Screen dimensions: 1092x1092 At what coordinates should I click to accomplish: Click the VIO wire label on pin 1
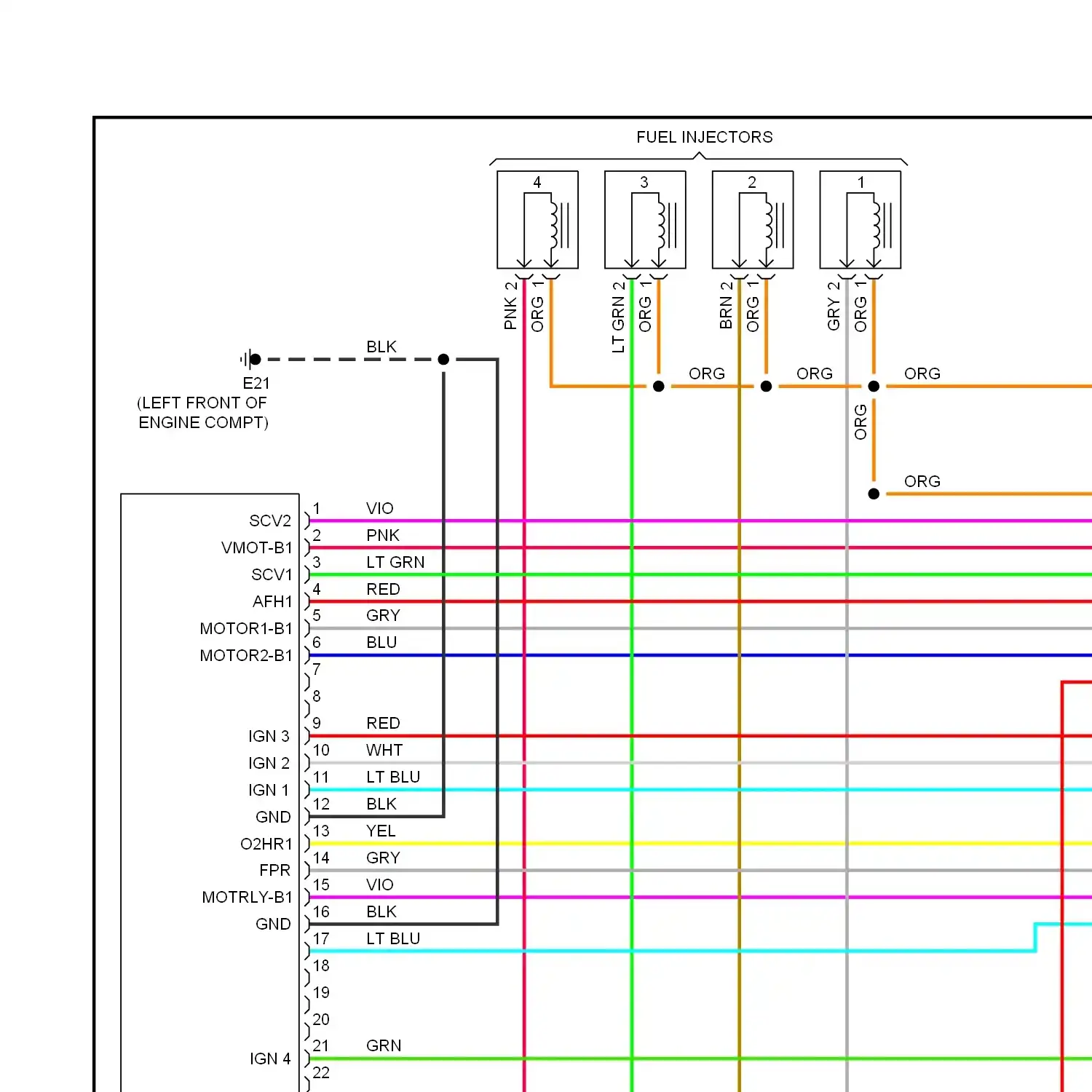point(380,508)
